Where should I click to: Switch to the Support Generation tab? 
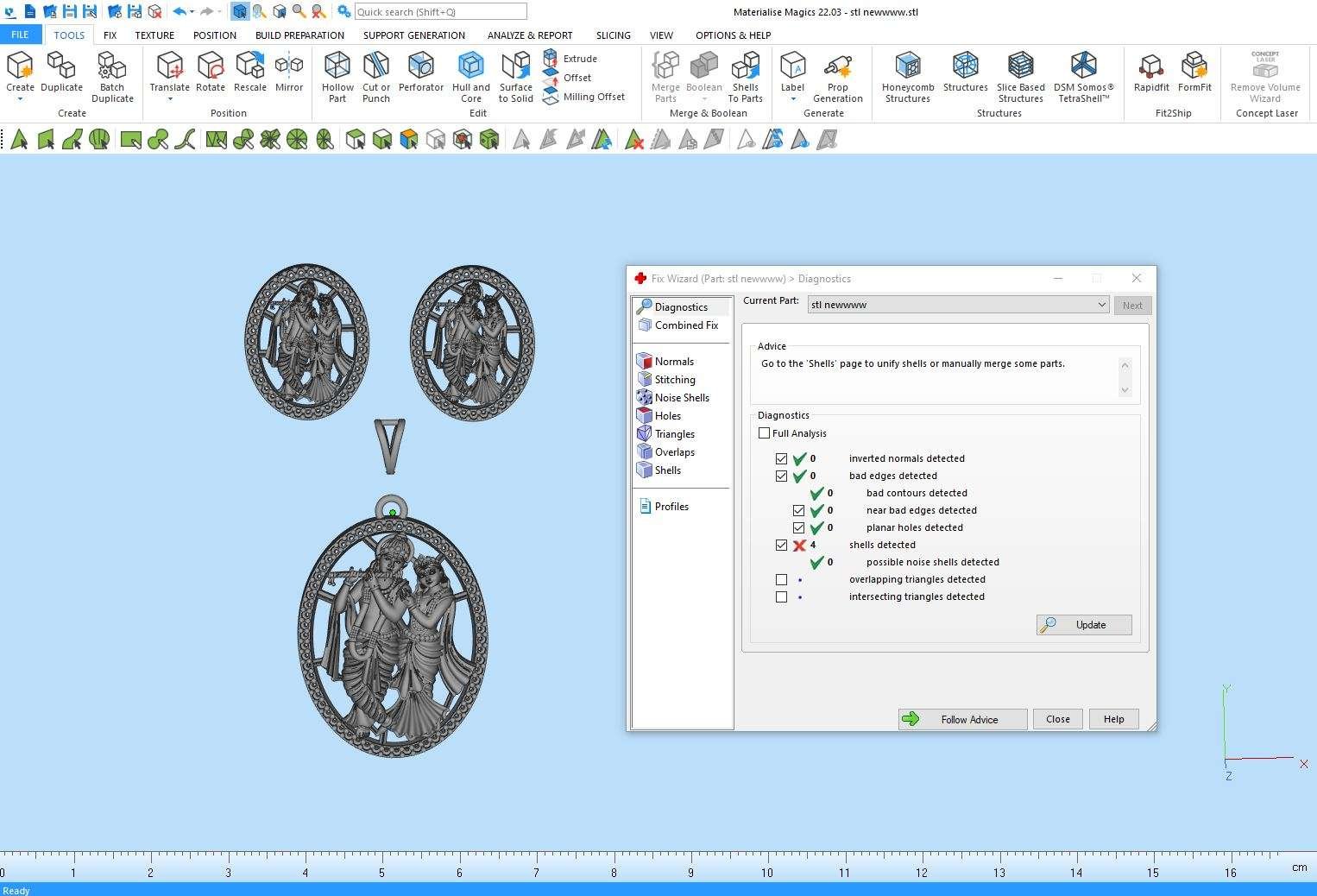[413, 35]
